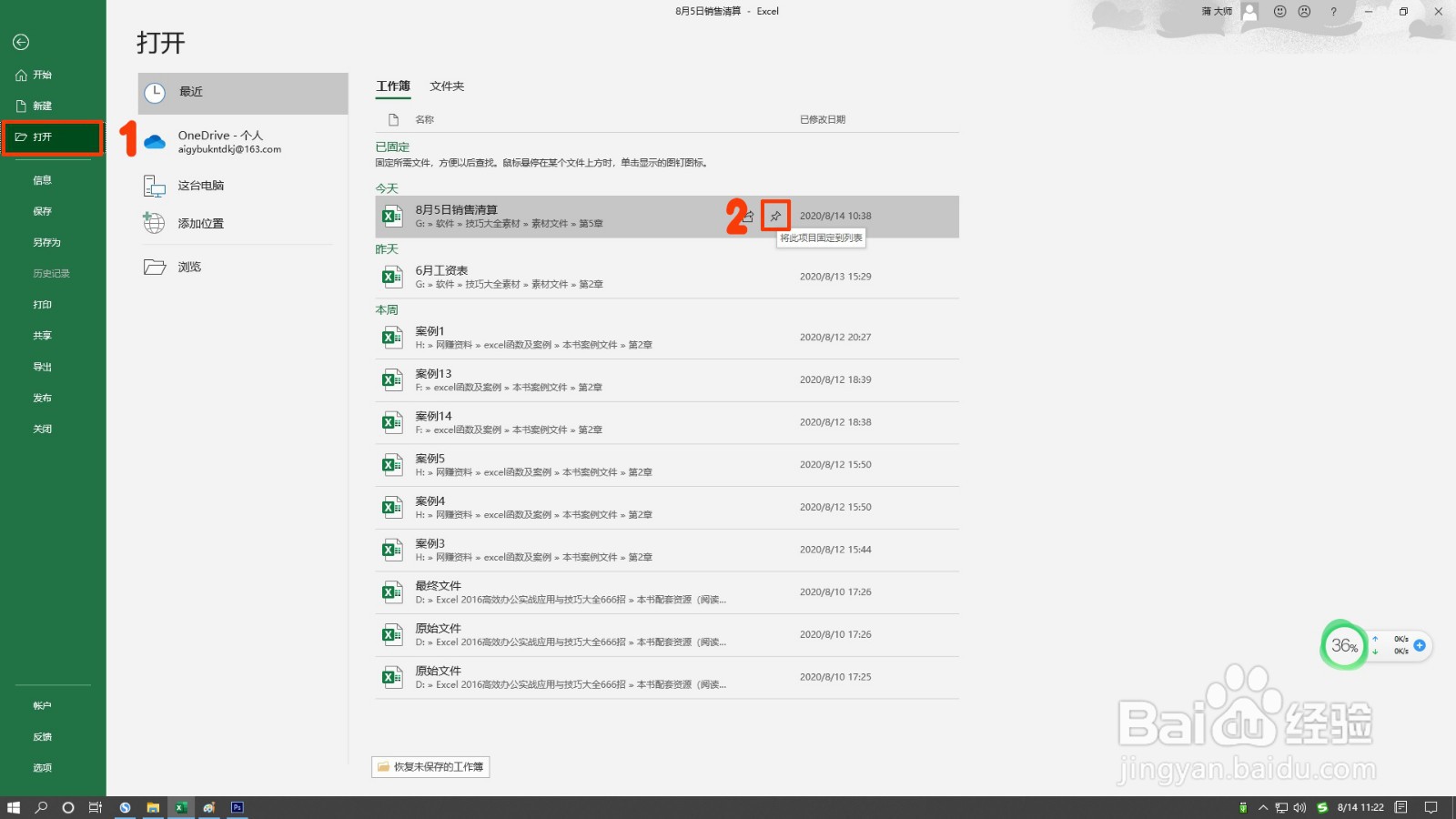Screen dimensions: 1456x819
Task: Expand hidden system tray icons
Action: click(1263, 807)
